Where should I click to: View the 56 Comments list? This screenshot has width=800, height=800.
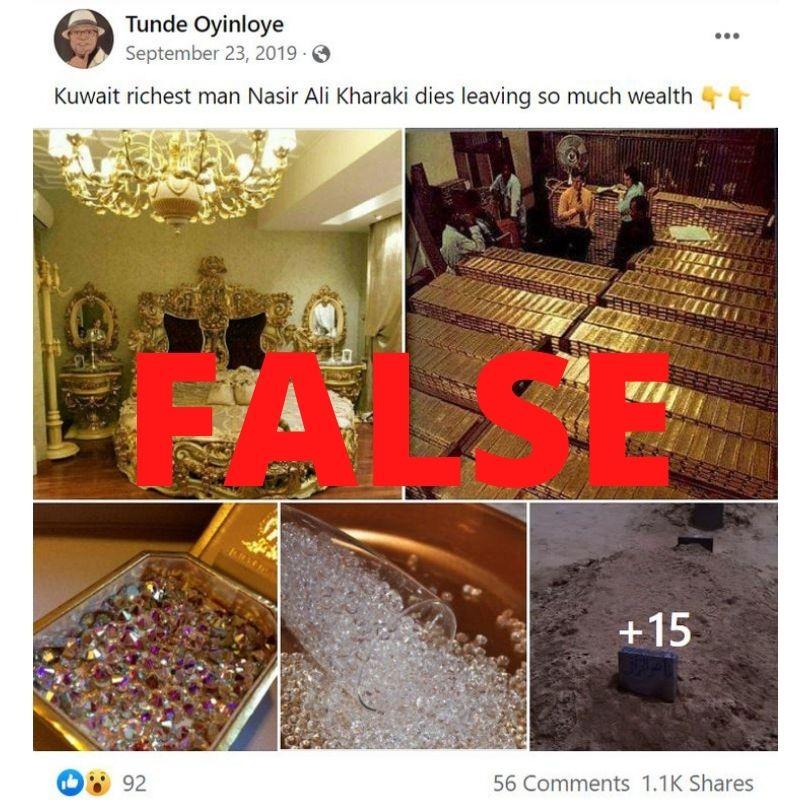tap(561, 783)
